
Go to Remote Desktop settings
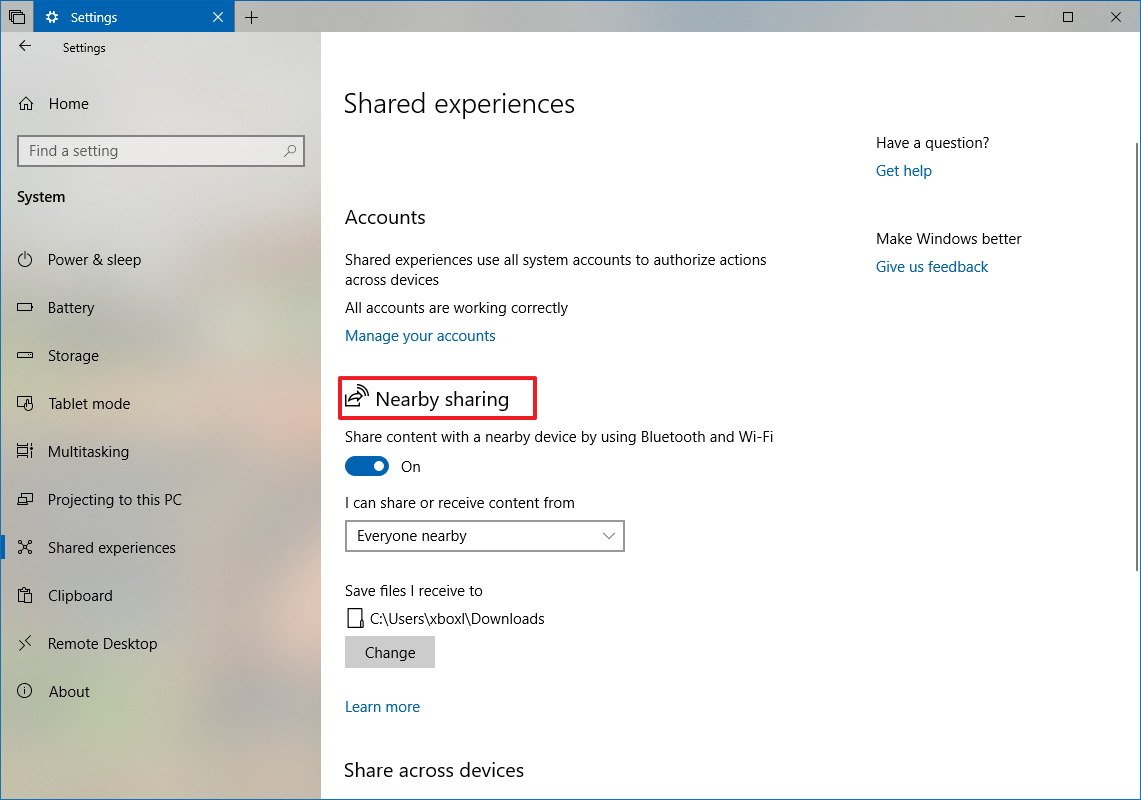[103, 643]
